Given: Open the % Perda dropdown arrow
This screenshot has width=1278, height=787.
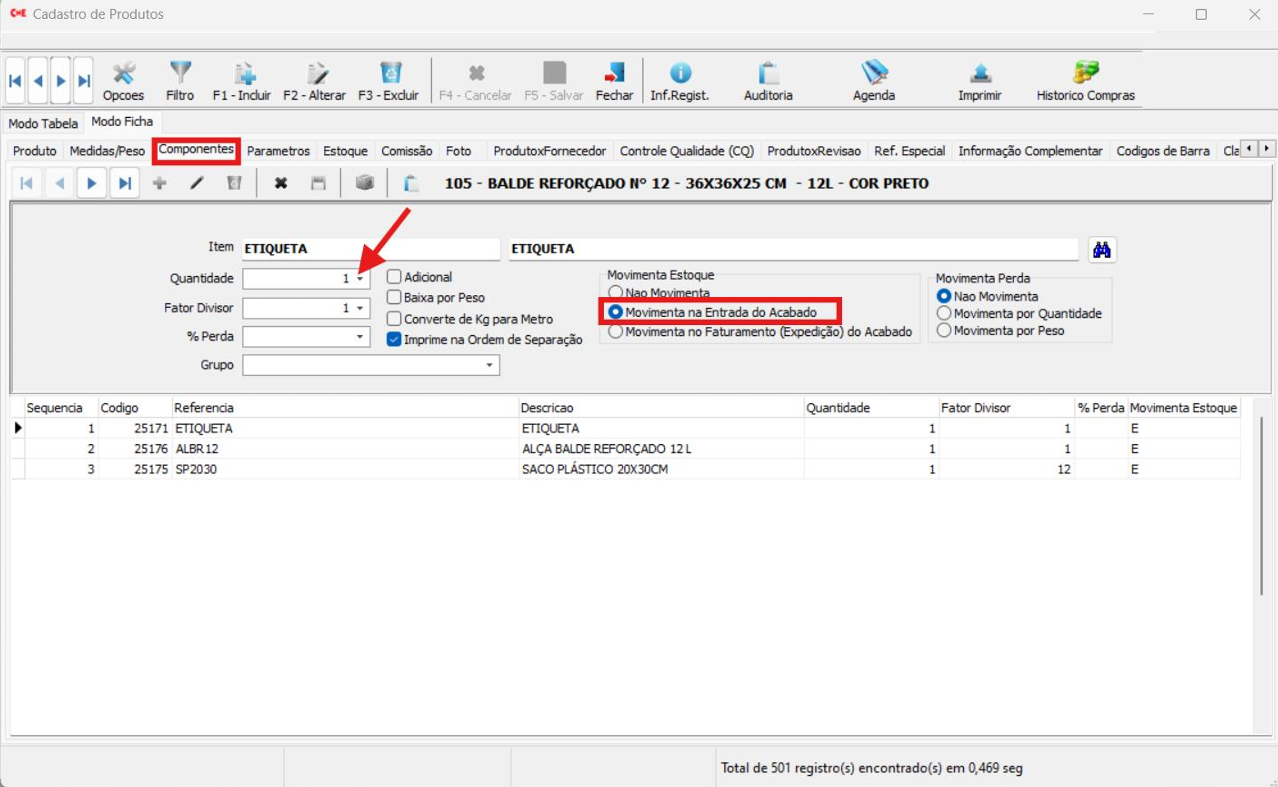Looking at the screenshot, I should pos(360,338).
